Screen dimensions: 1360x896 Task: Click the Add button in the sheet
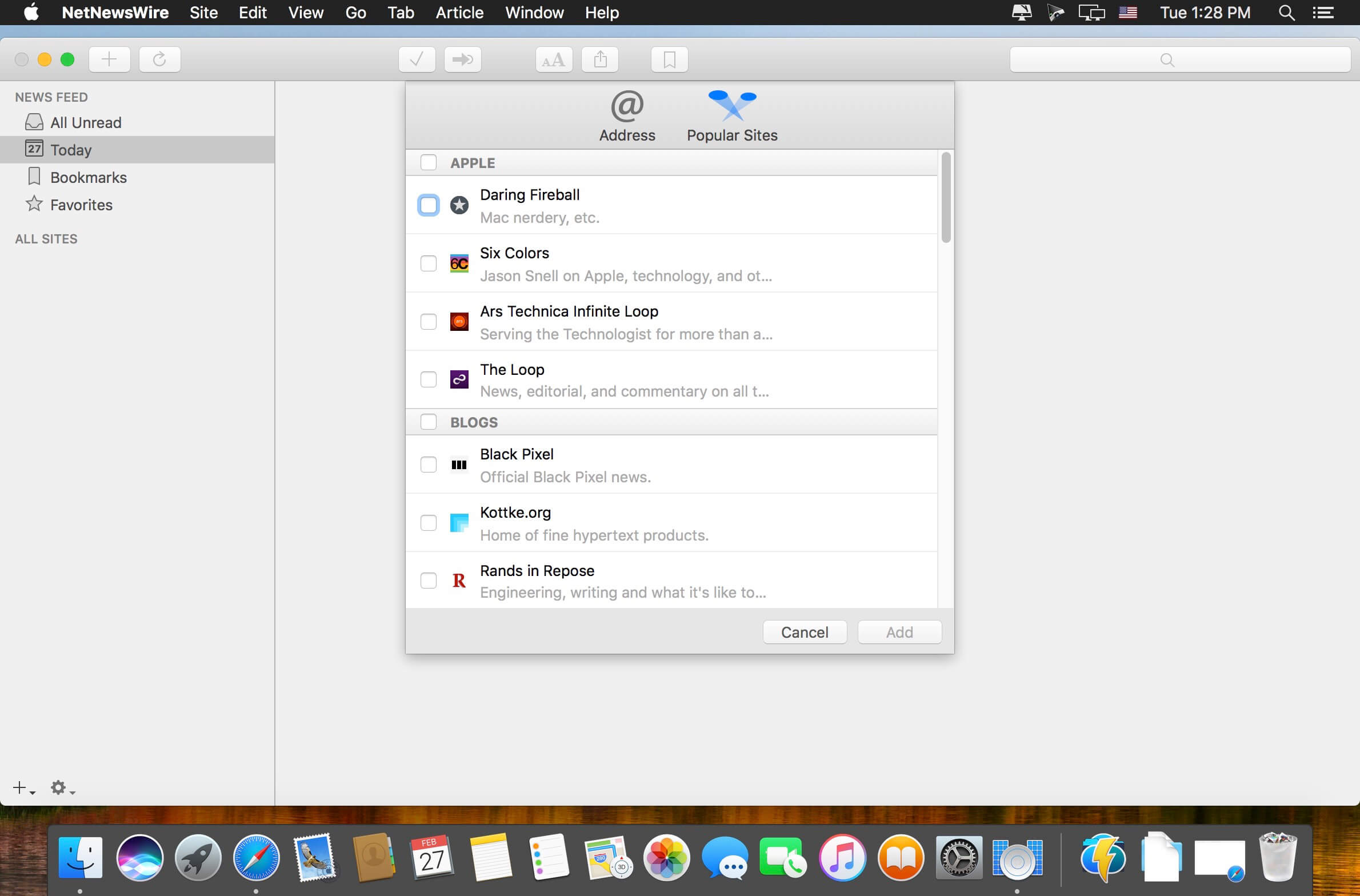point(900,632)
